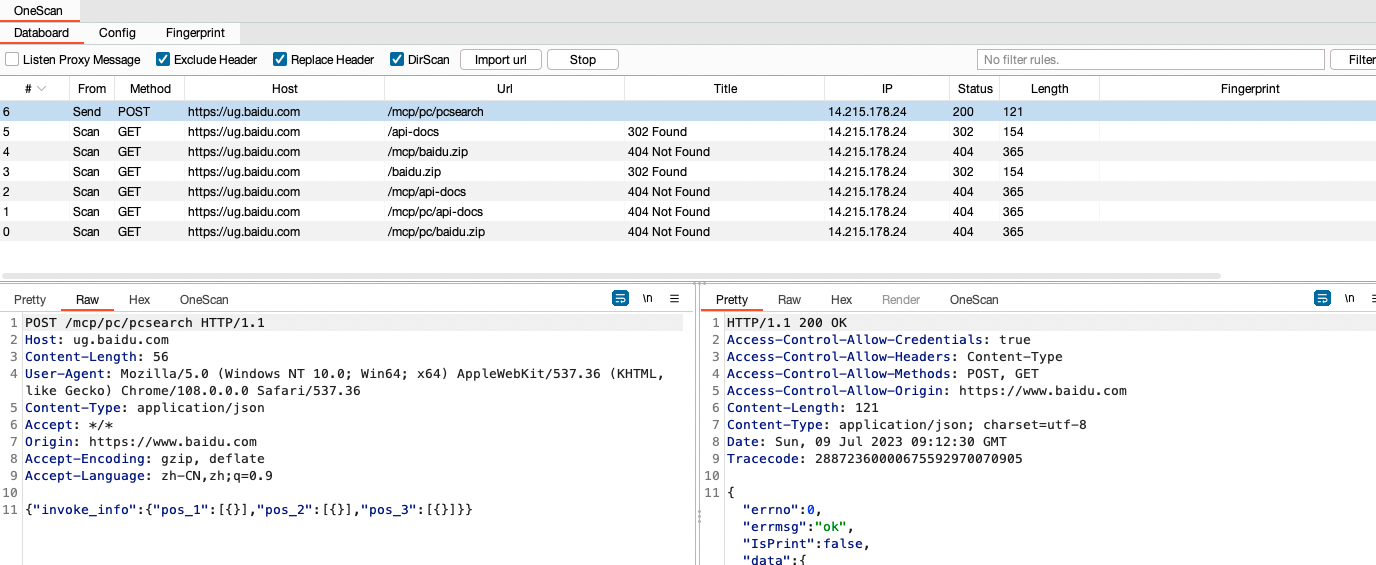Select the OneScan tab in request panel
This screenshot has height=565, width=1376.
pyautogui.click(x=204, y=299)
